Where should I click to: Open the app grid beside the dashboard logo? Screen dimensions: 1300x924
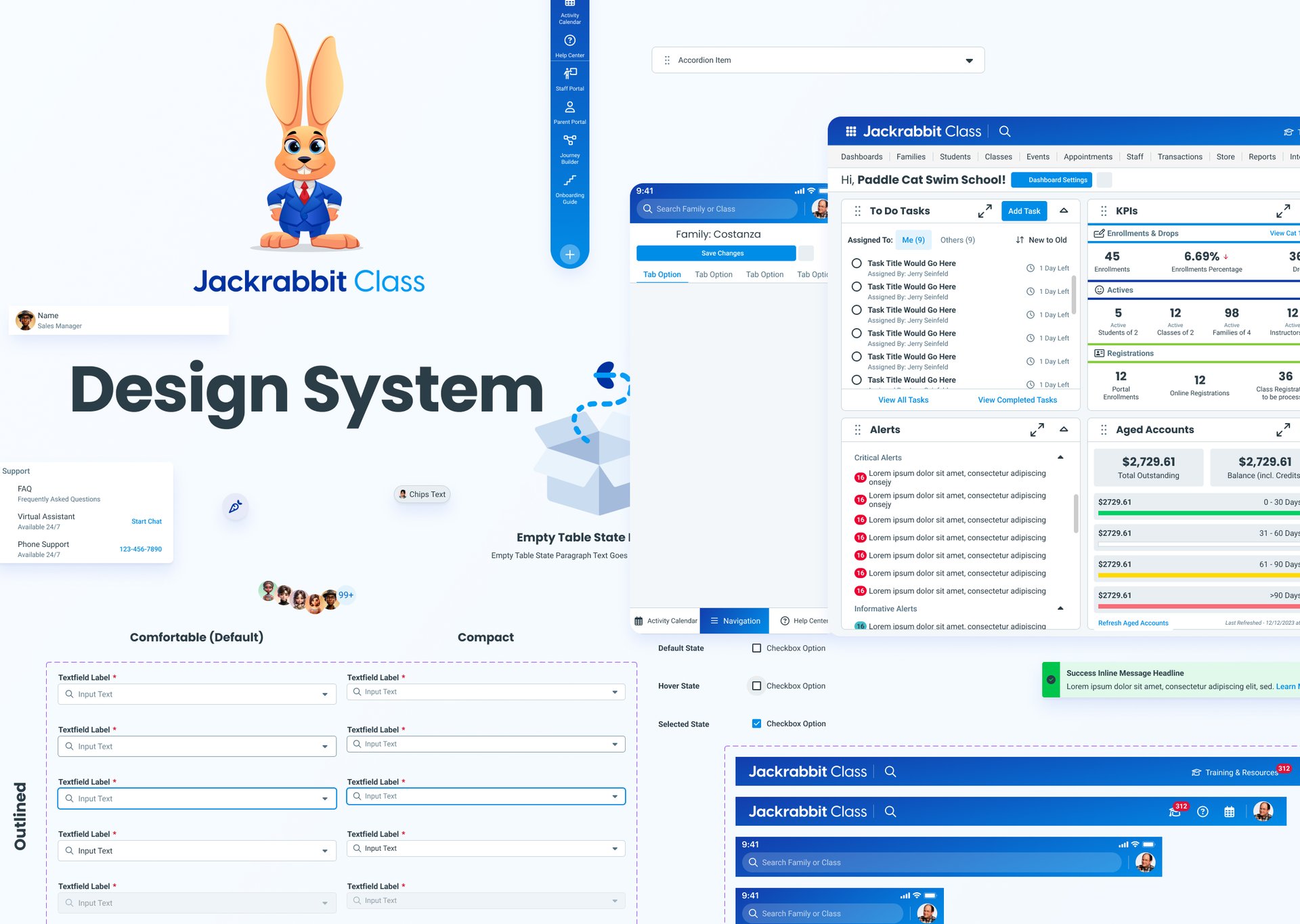(x=851, y=131)
